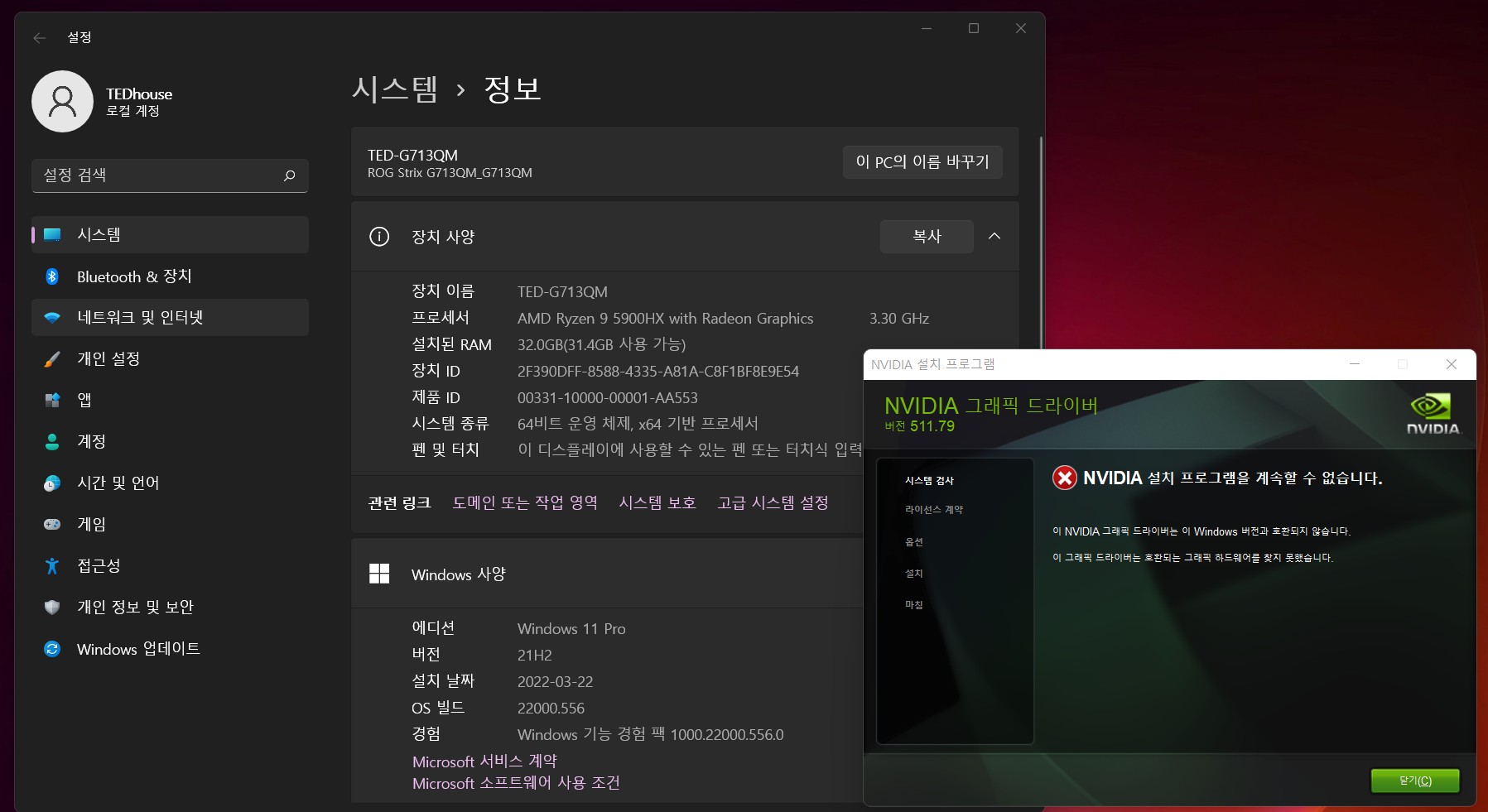This screenshot has width=1488, height=812.
Task: Open Windows 업데이트 category
Action: click(170, 649)
